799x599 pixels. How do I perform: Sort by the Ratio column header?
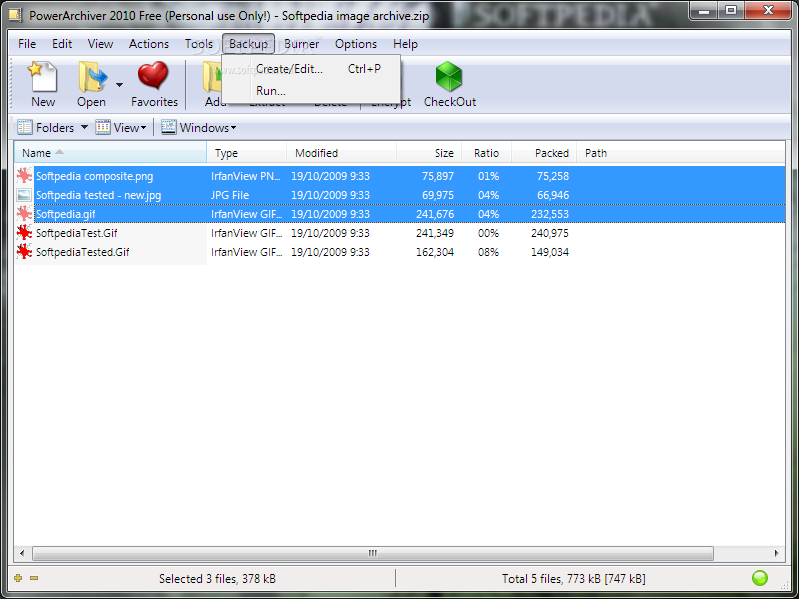point(486,153)
